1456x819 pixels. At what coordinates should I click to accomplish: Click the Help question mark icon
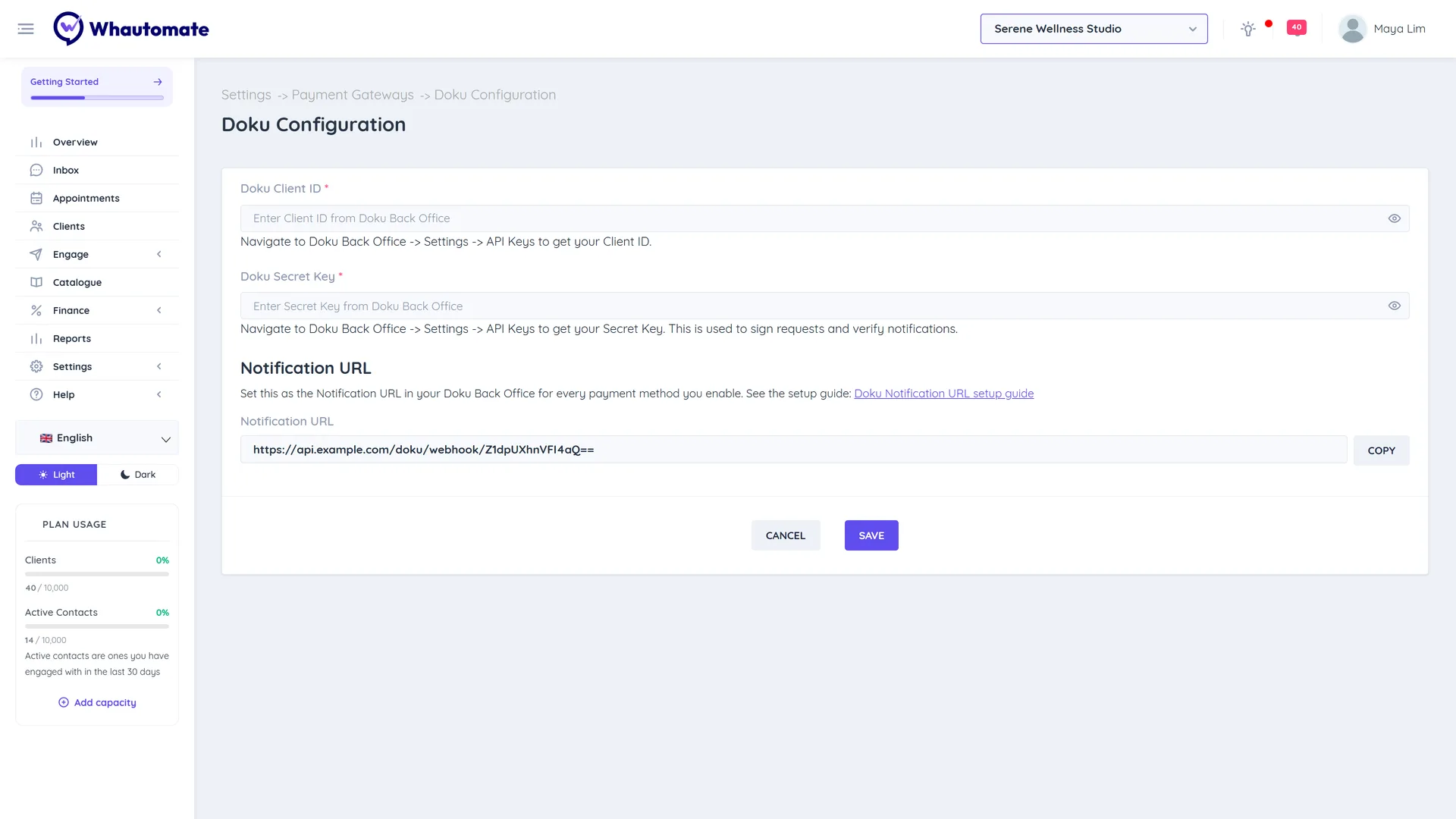point(36,395)
